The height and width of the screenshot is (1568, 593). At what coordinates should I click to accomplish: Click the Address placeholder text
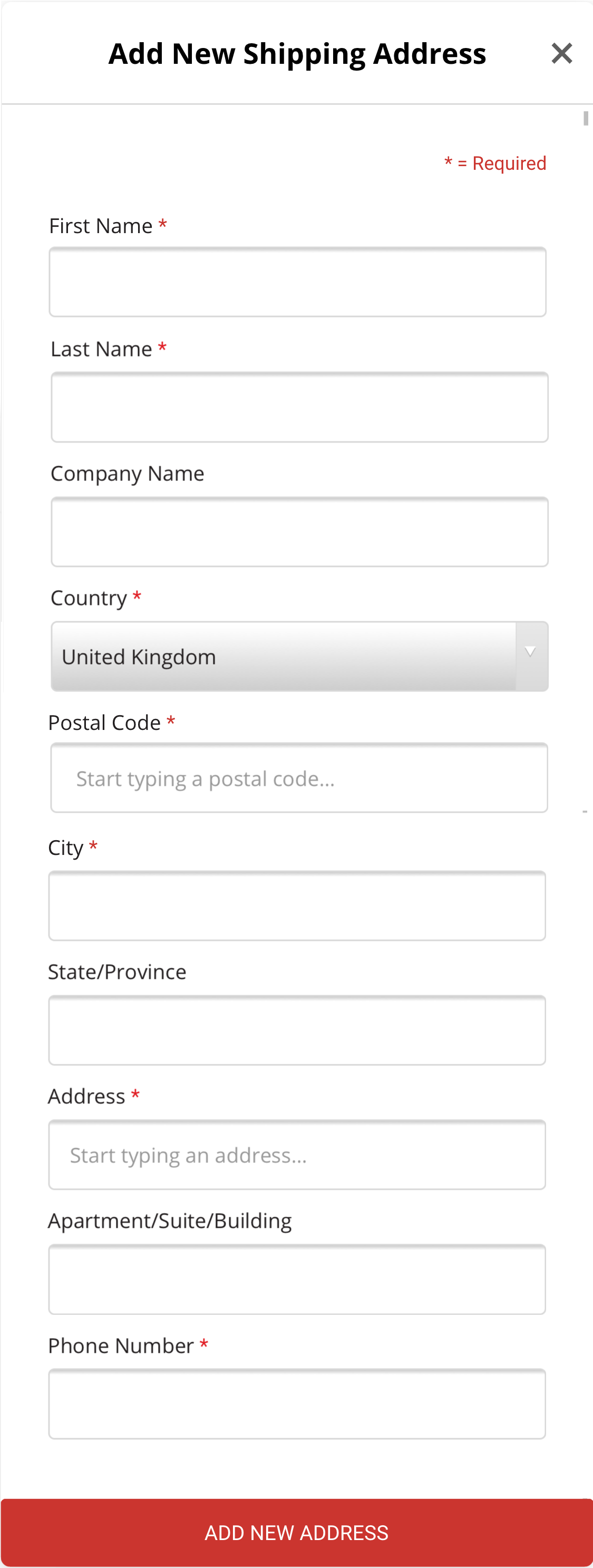click(x=189, y=1156)
